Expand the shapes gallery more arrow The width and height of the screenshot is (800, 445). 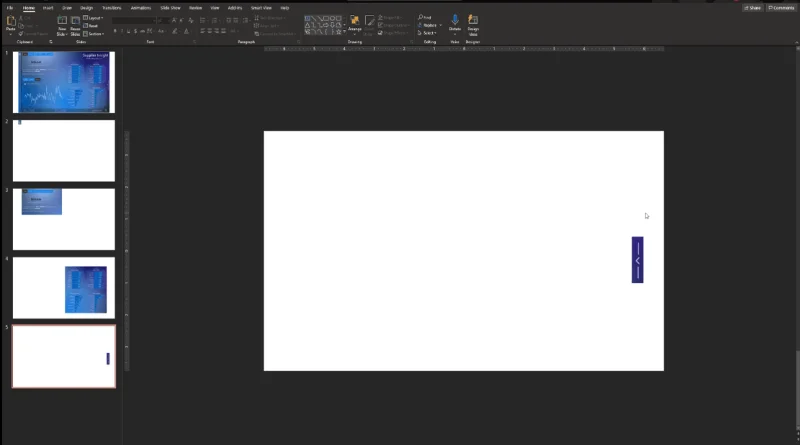344,32
